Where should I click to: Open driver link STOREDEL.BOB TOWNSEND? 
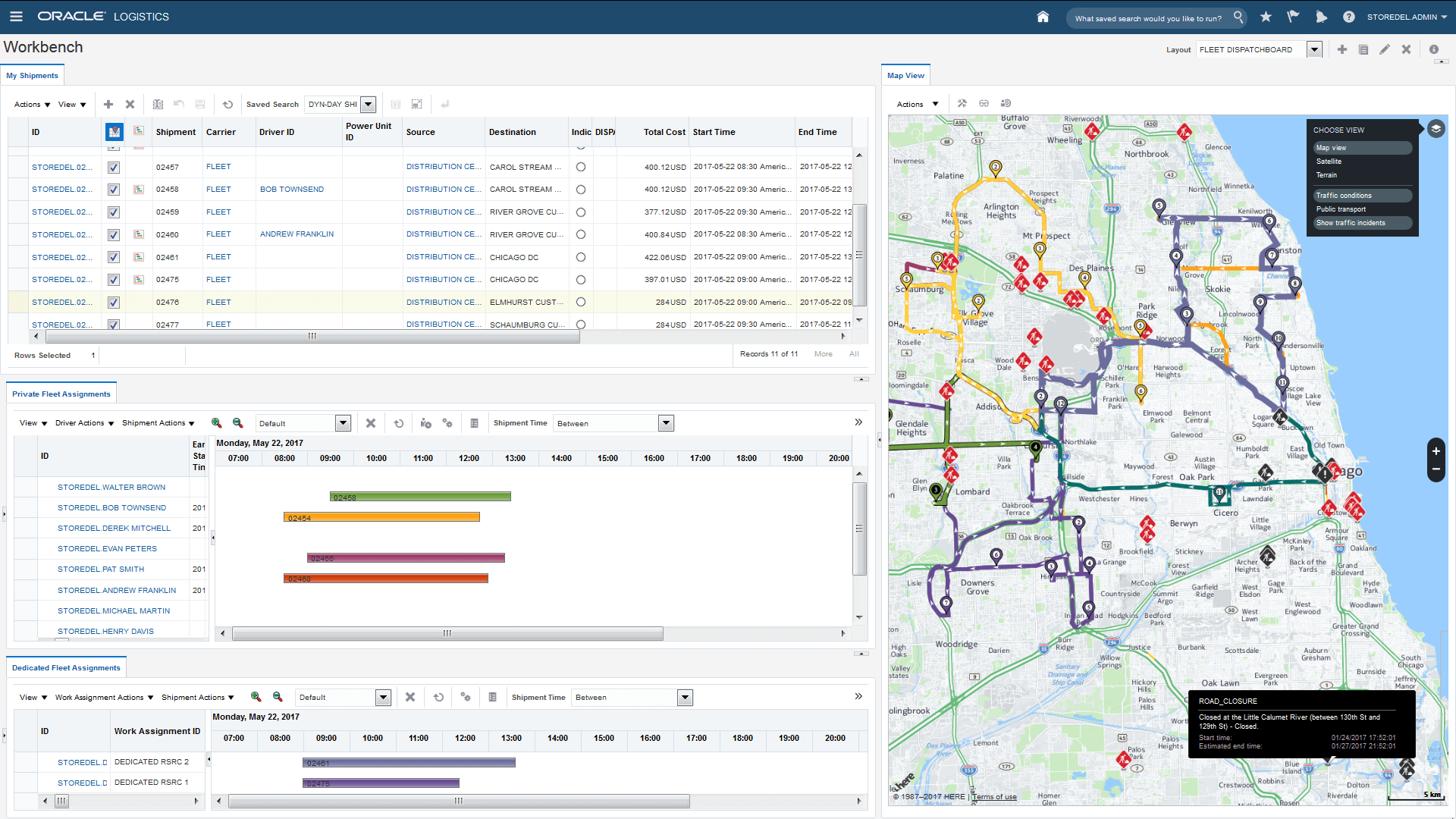coord(111,508)
